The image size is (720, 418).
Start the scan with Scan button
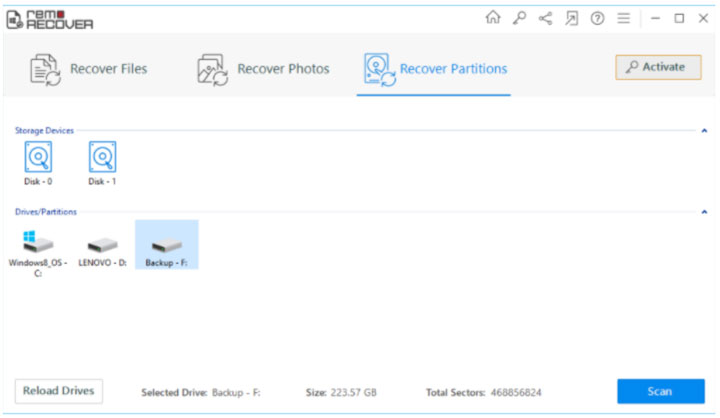[x=660, y=391]
